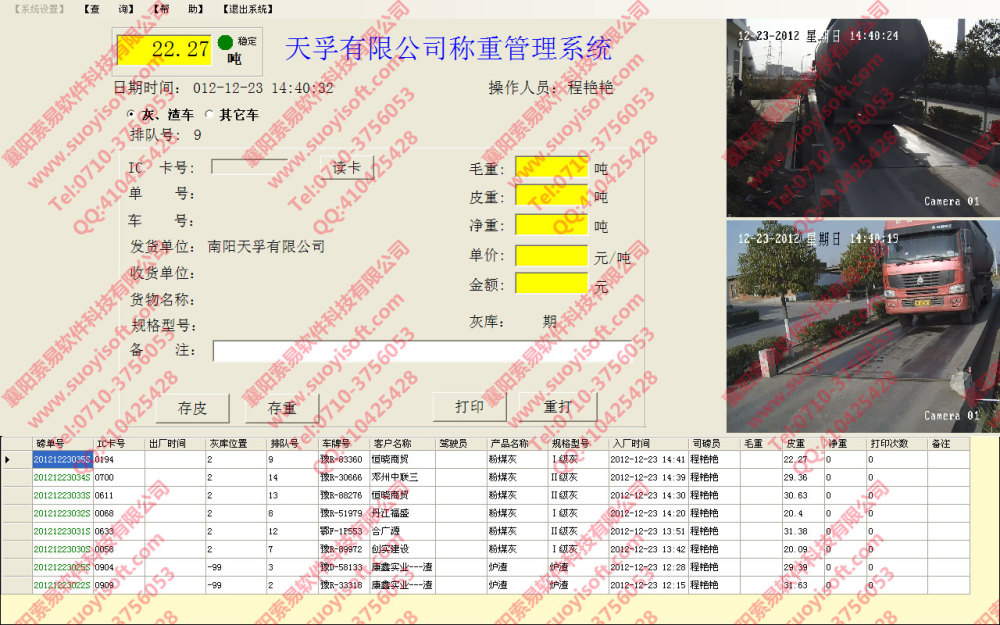The height and width of the screenshot is (625, 1000).
Task: Click the yellow 净重 field
Action: pyautogui.click(x=552, y=225)
